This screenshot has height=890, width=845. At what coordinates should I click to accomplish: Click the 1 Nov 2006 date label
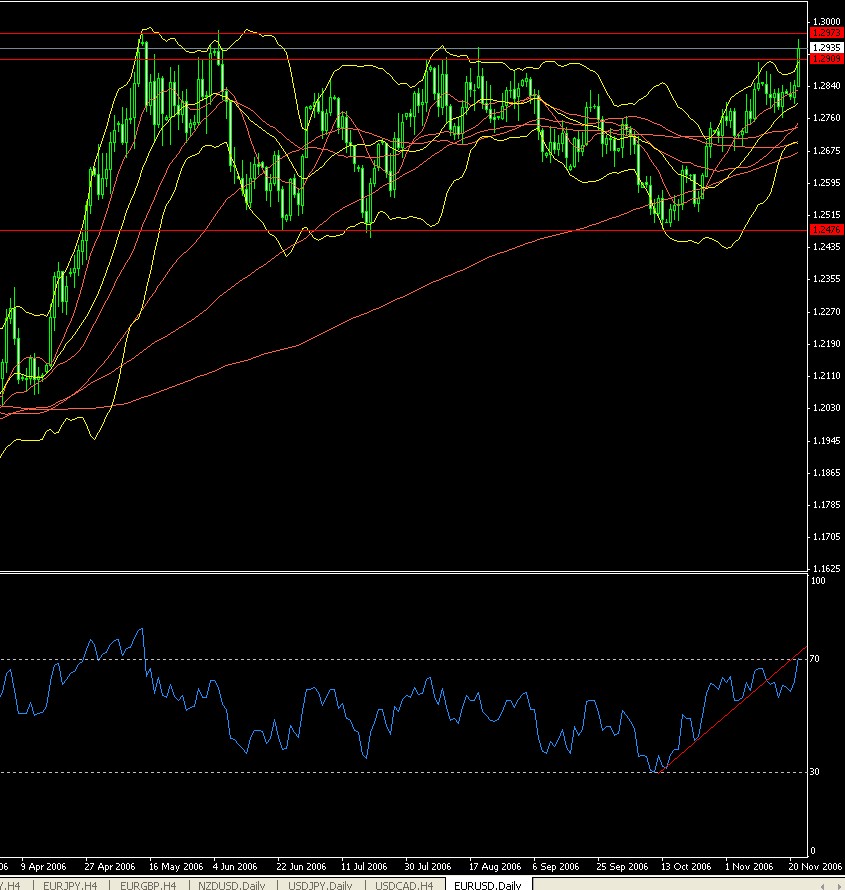click(x=749, y=867)
